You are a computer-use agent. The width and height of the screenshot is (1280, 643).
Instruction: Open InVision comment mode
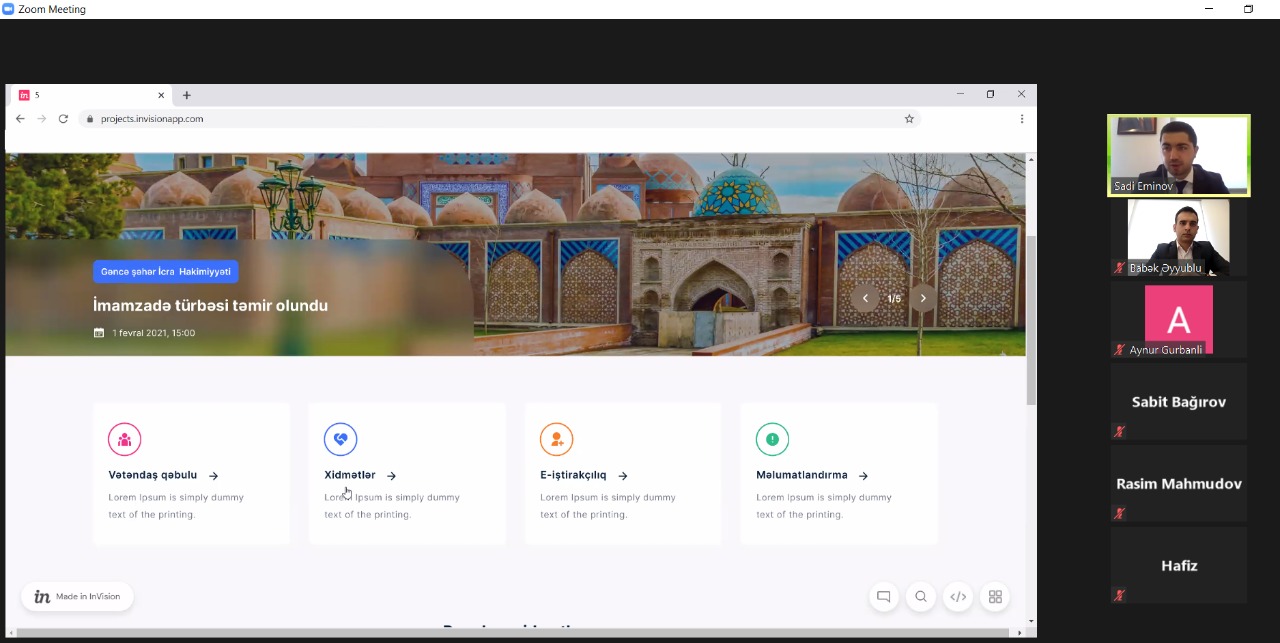(883, 597)
